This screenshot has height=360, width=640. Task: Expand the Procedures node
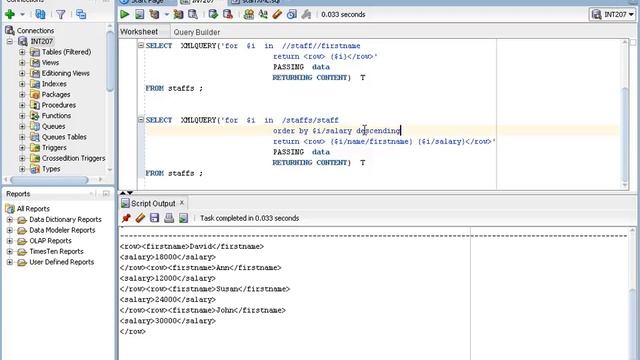click(x=22, y=105)
